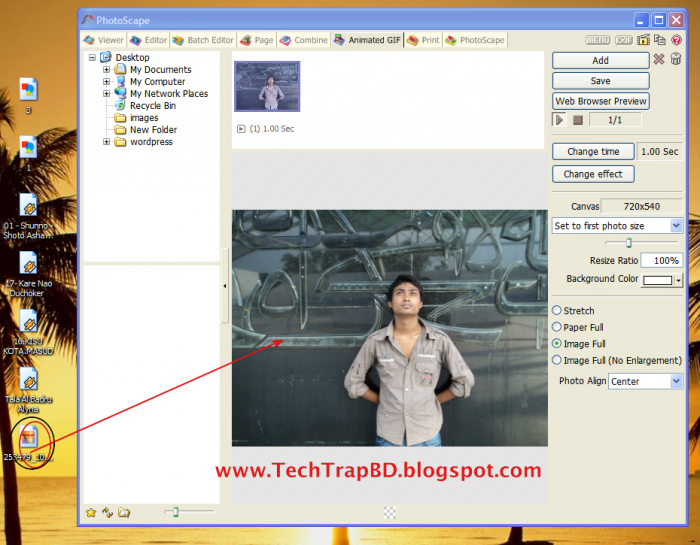Switch to the Editor tab
Viewport: 700px width, 545px height.
(148, 40)
